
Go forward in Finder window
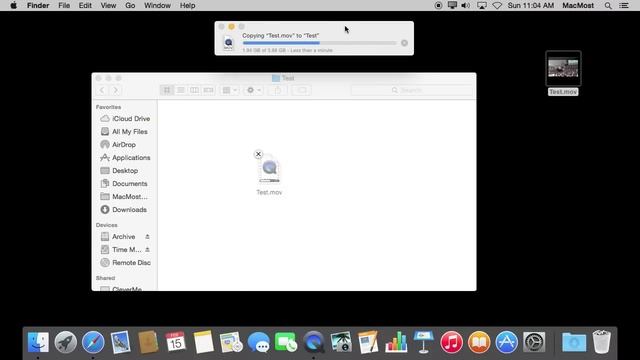pos(116,90)
